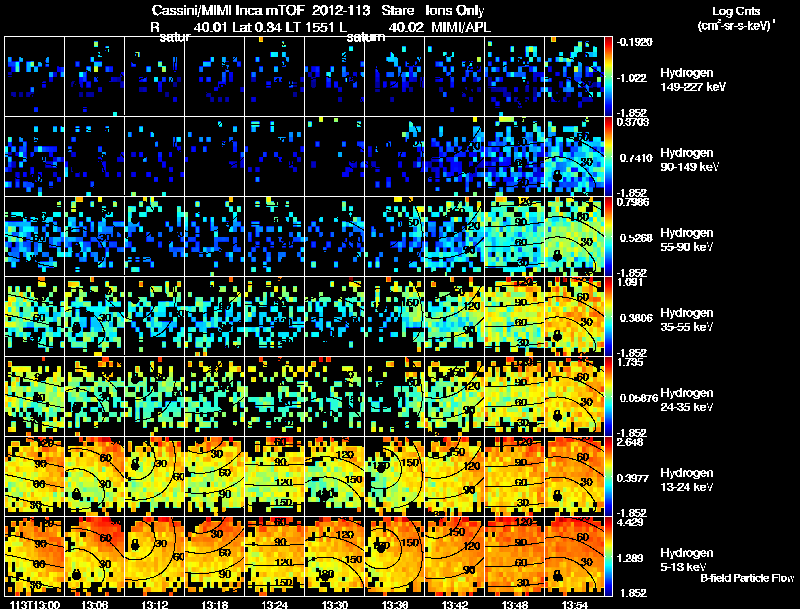800x609 pixels.
Task: Click the 0.05876 color scale value
Action: [x=639, y=398]
